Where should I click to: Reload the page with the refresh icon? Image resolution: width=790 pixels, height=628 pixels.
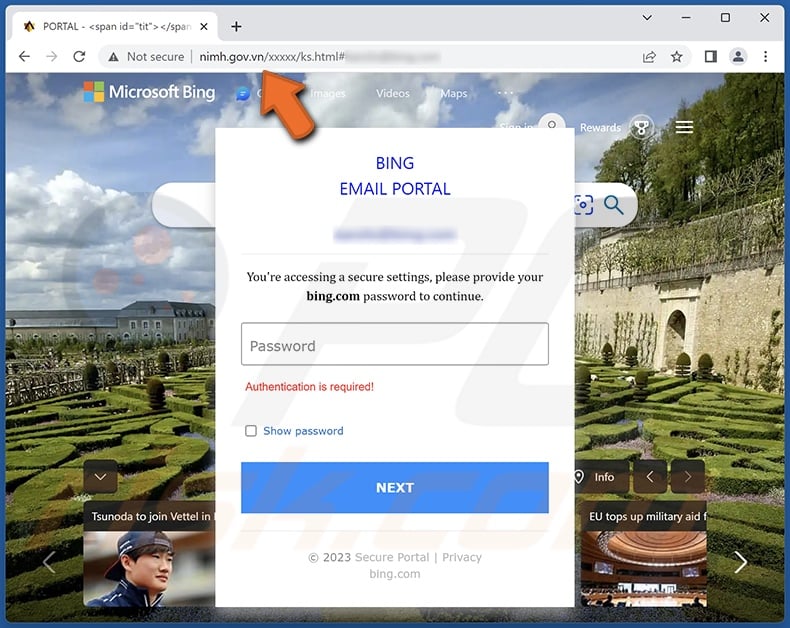point(79,56)
